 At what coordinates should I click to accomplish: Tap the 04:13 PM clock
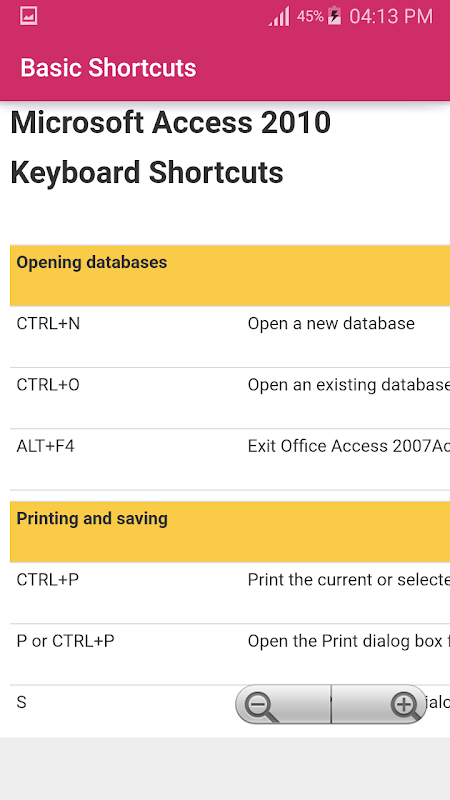tap(391, 17)
